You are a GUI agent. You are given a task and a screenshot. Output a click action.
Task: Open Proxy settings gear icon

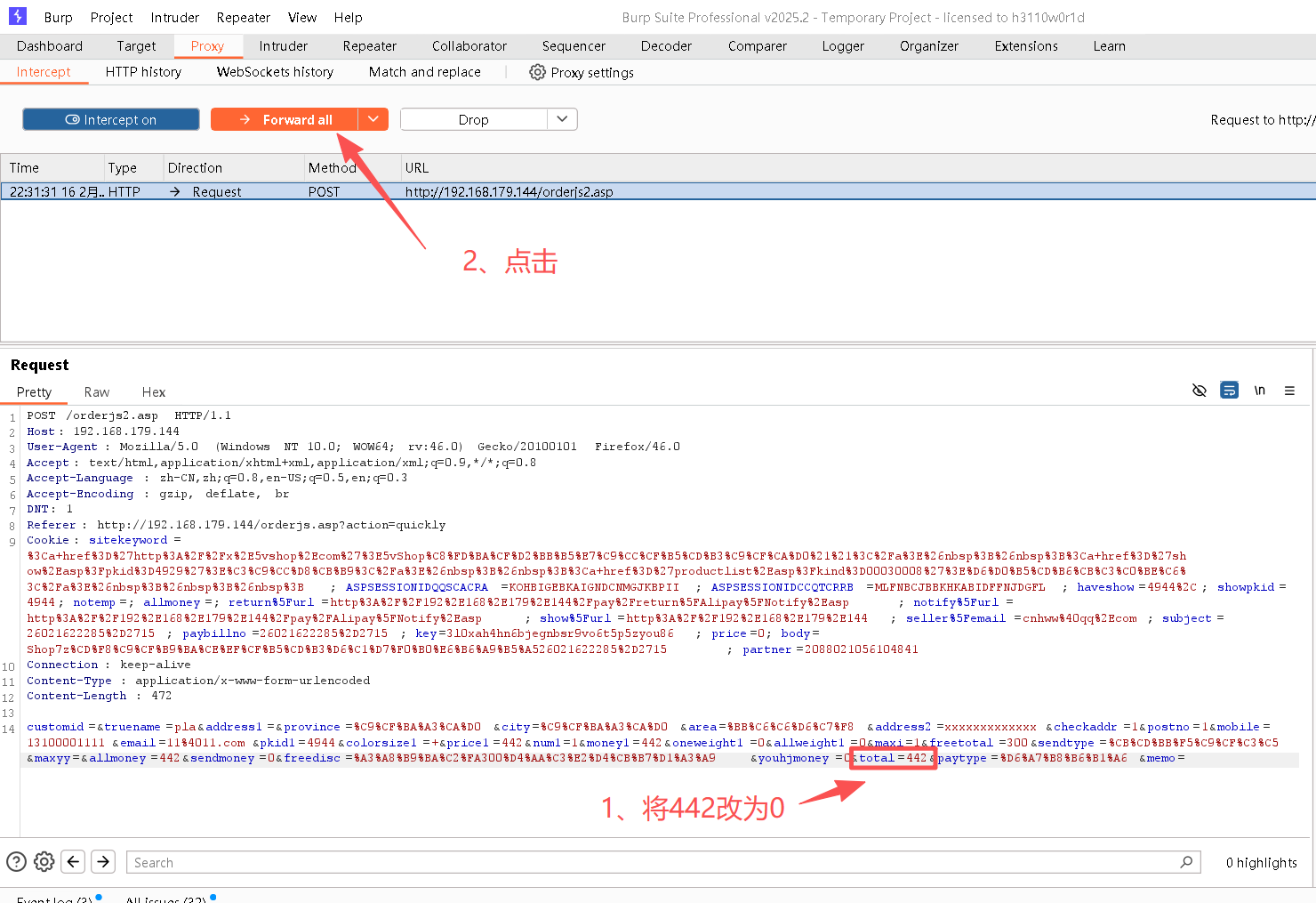tap(537, 72)
